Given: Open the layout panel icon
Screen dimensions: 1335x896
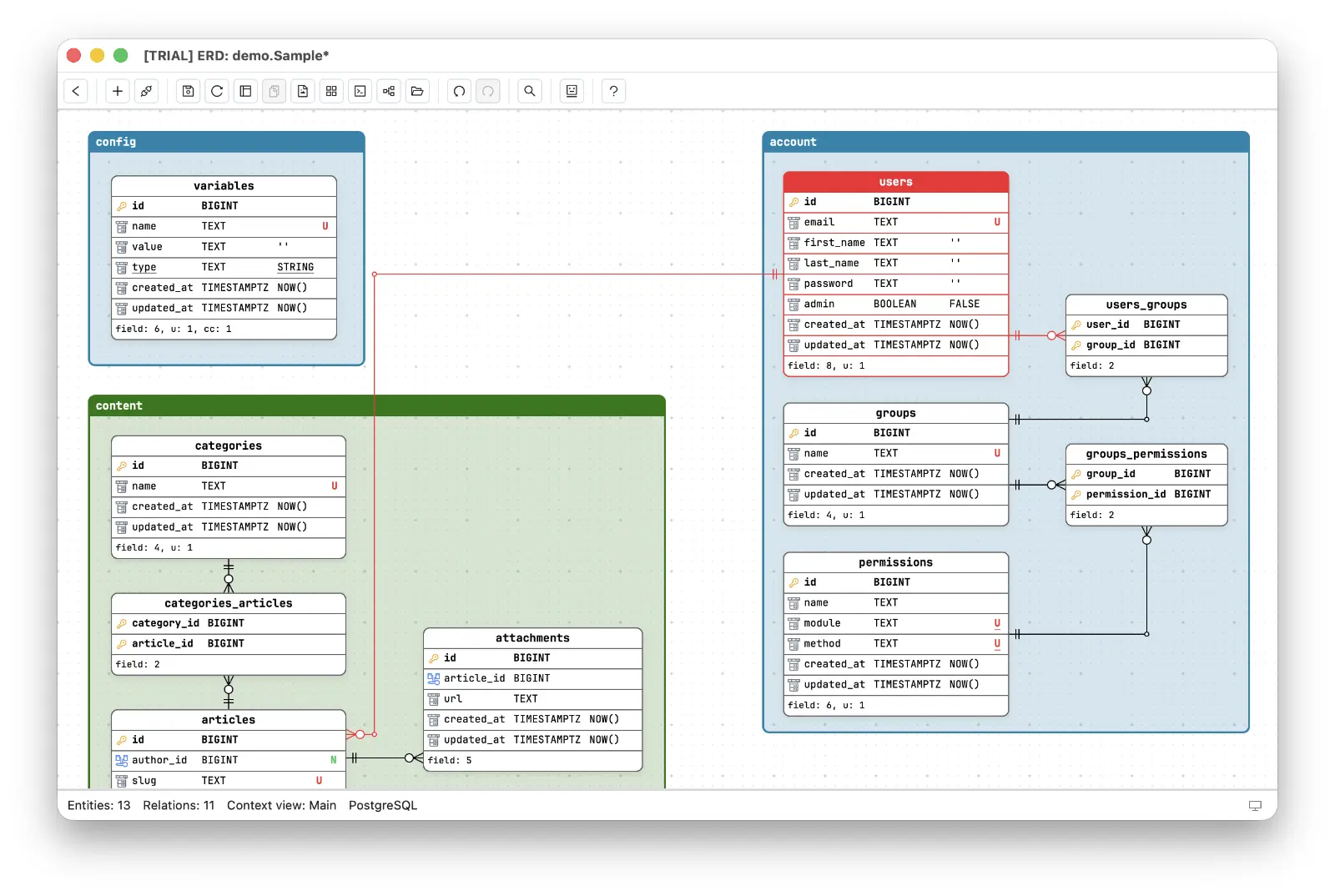Looking at the screenshot, I should tap(245, 91).
